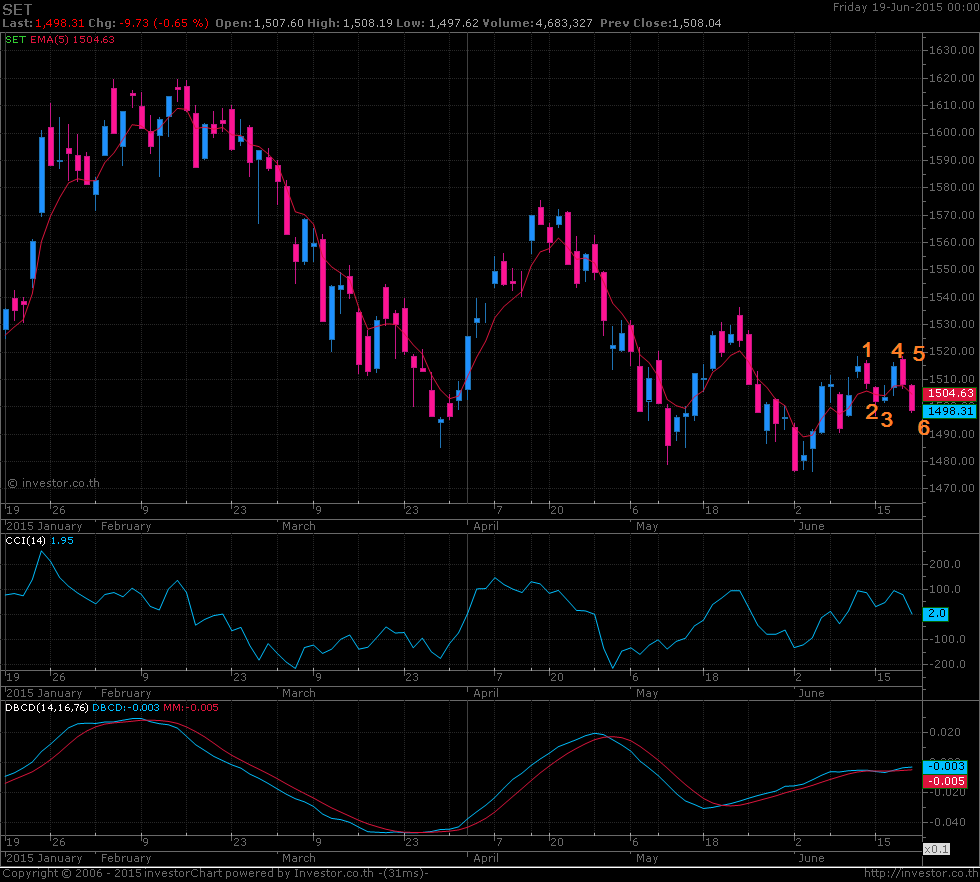This screenshot has width=980, height=882.
Task: Click the orange number 1 annotation
Action: [867, 349]
